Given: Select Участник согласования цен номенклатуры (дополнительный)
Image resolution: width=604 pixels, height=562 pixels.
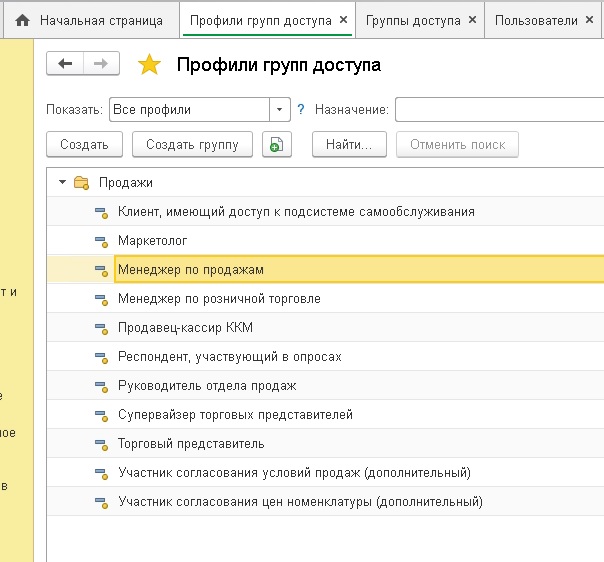Looking at the screenshot, I should coord(325,502).
